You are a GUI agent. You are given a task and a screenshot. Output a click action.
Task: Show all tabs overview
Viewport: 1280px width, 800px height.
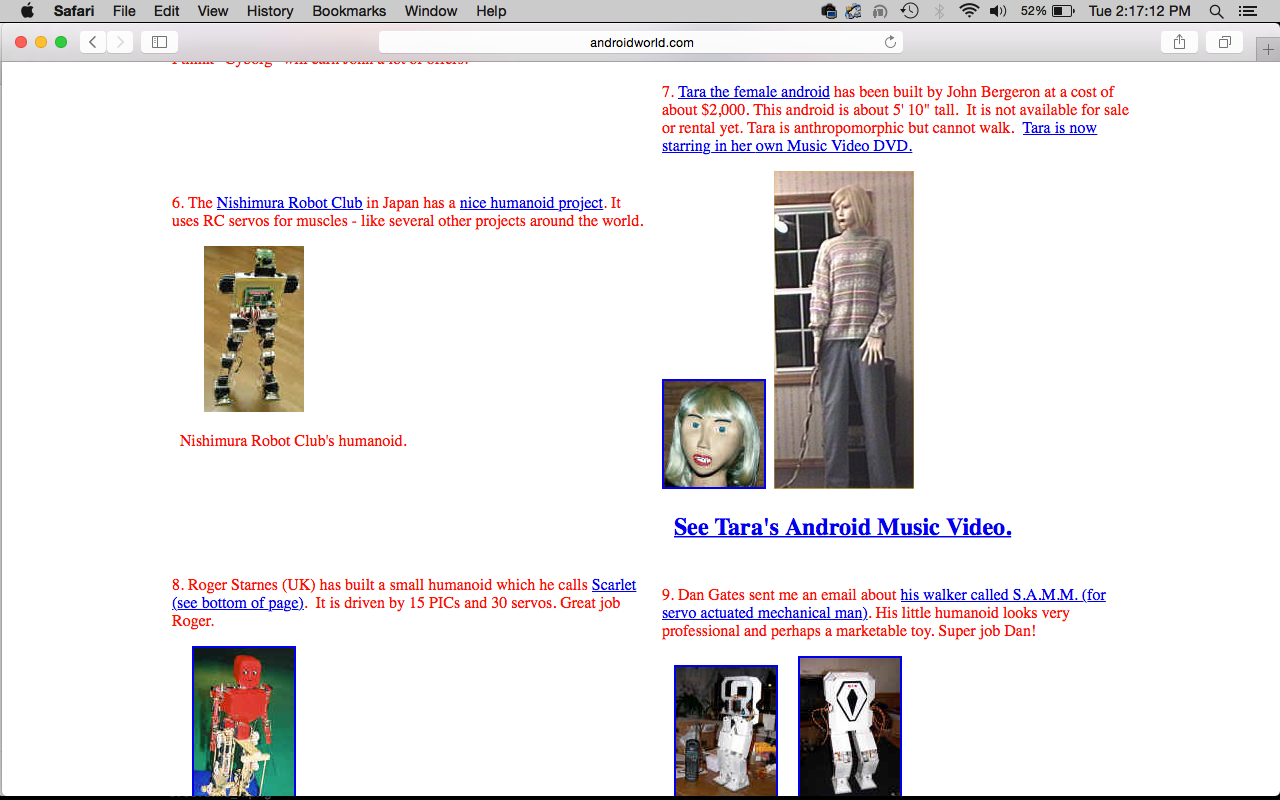1224,42
